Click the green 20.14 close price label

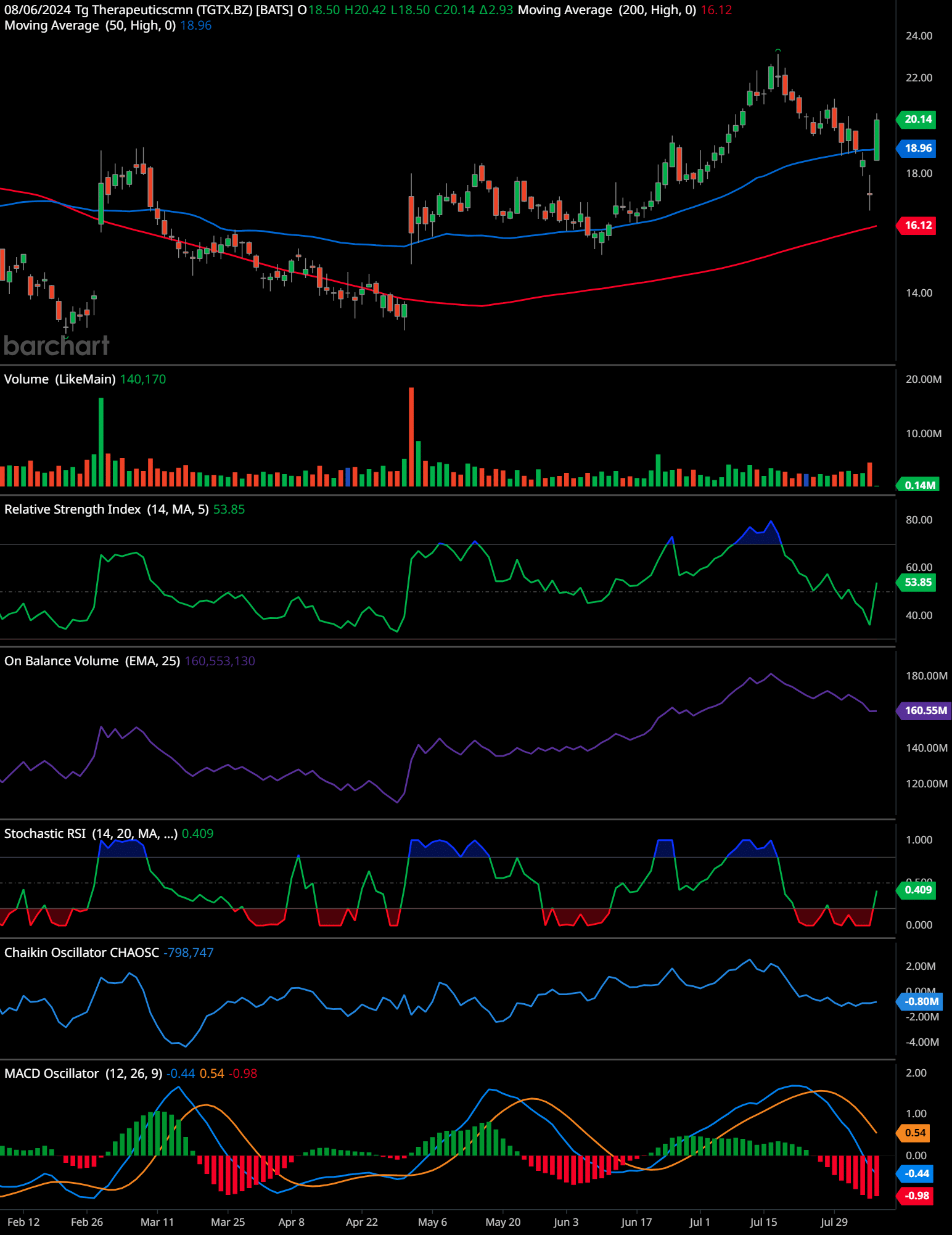click(917, 120)
